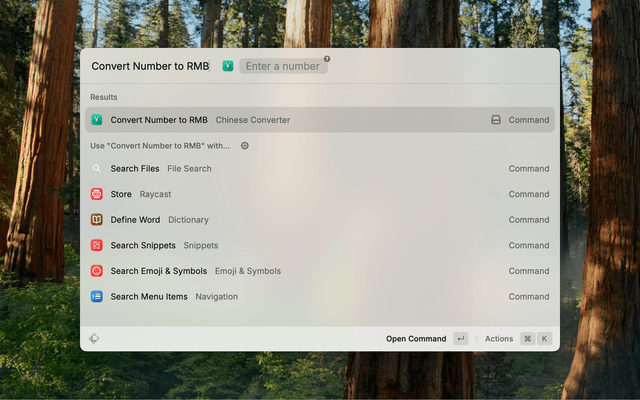Click the 'Results' section header
This screenshot has height=400, width=640.
pos(104,97)
